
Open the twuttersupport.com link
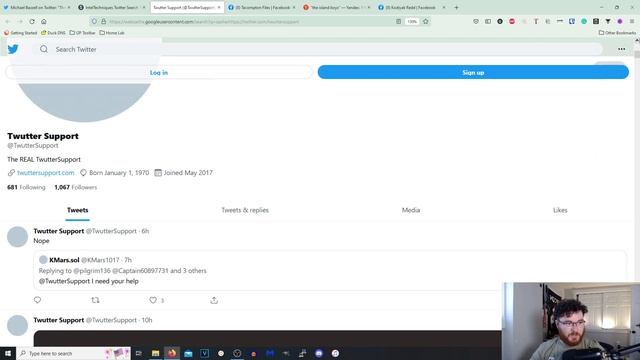point(46,173)
